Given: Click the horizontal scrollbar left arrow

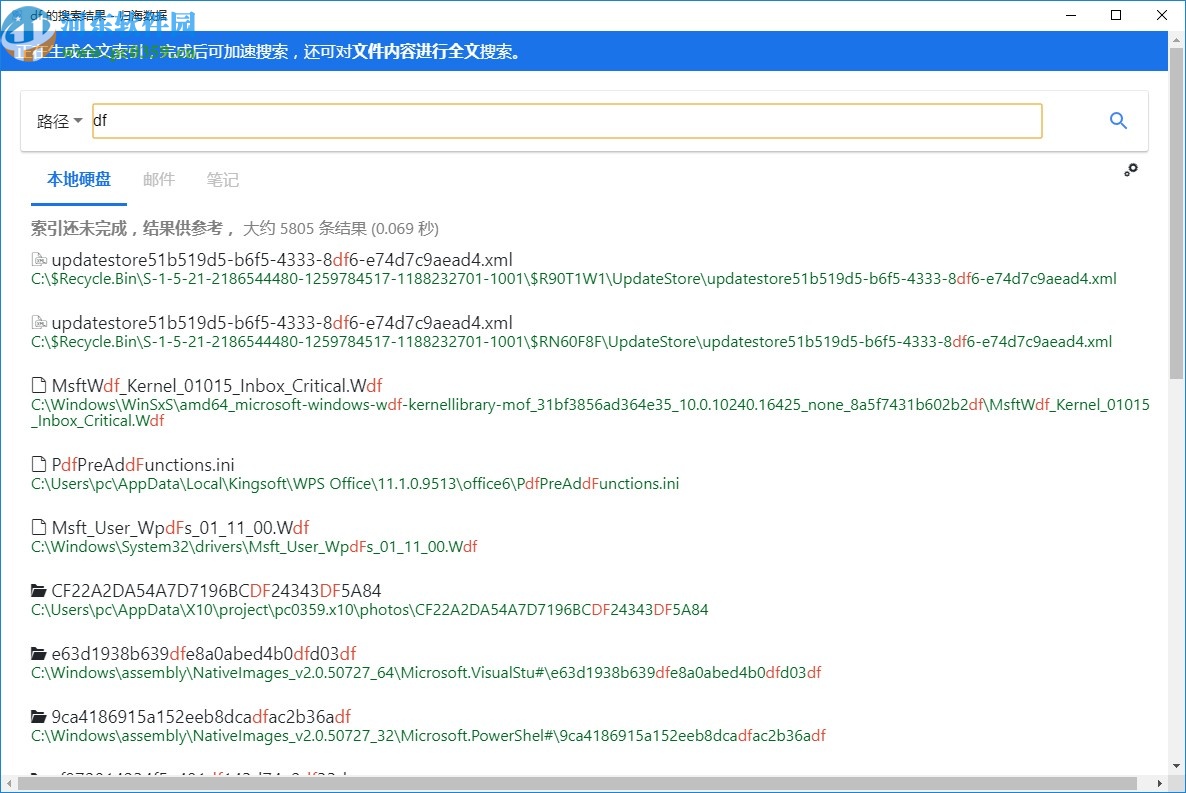Looking at the screenshot, I should click(x=8, y=783).
